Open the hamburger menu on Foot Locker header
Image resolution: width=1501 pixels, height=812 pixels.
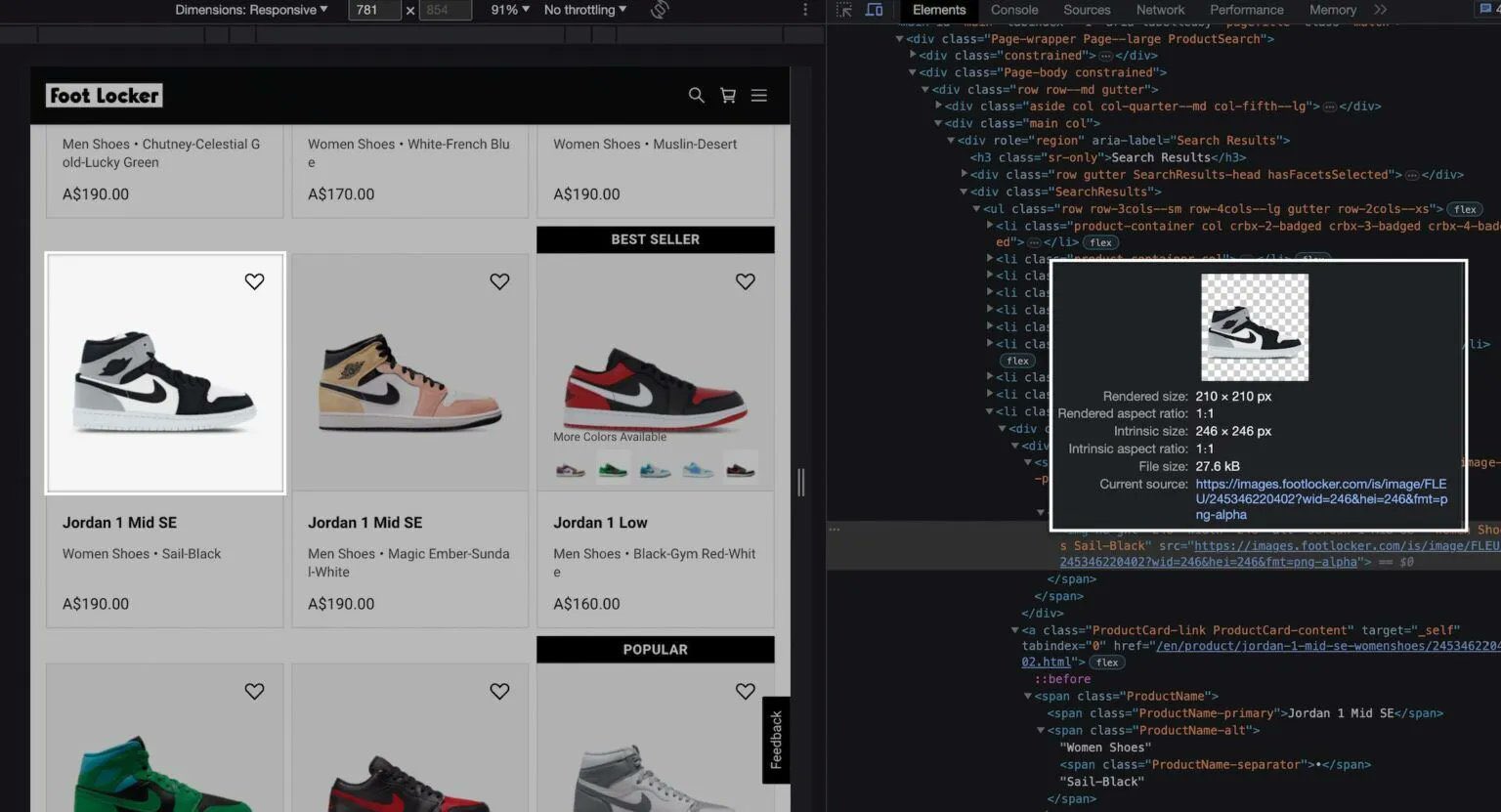(x=759, y=95)
